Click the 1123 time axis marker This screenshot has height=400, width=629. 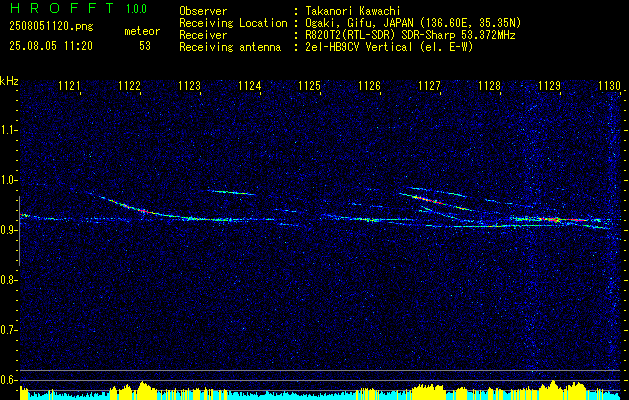coord(189,85)
